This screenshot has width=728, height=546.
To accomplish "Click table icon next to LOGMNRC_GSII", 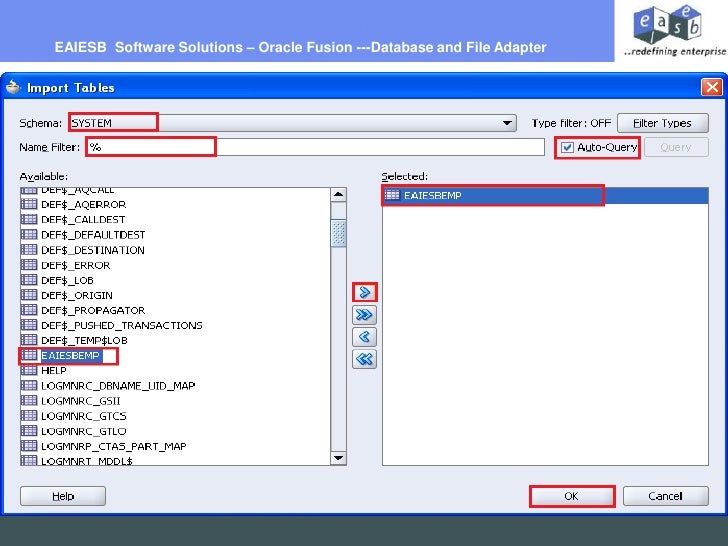I will tap(29, 400).
